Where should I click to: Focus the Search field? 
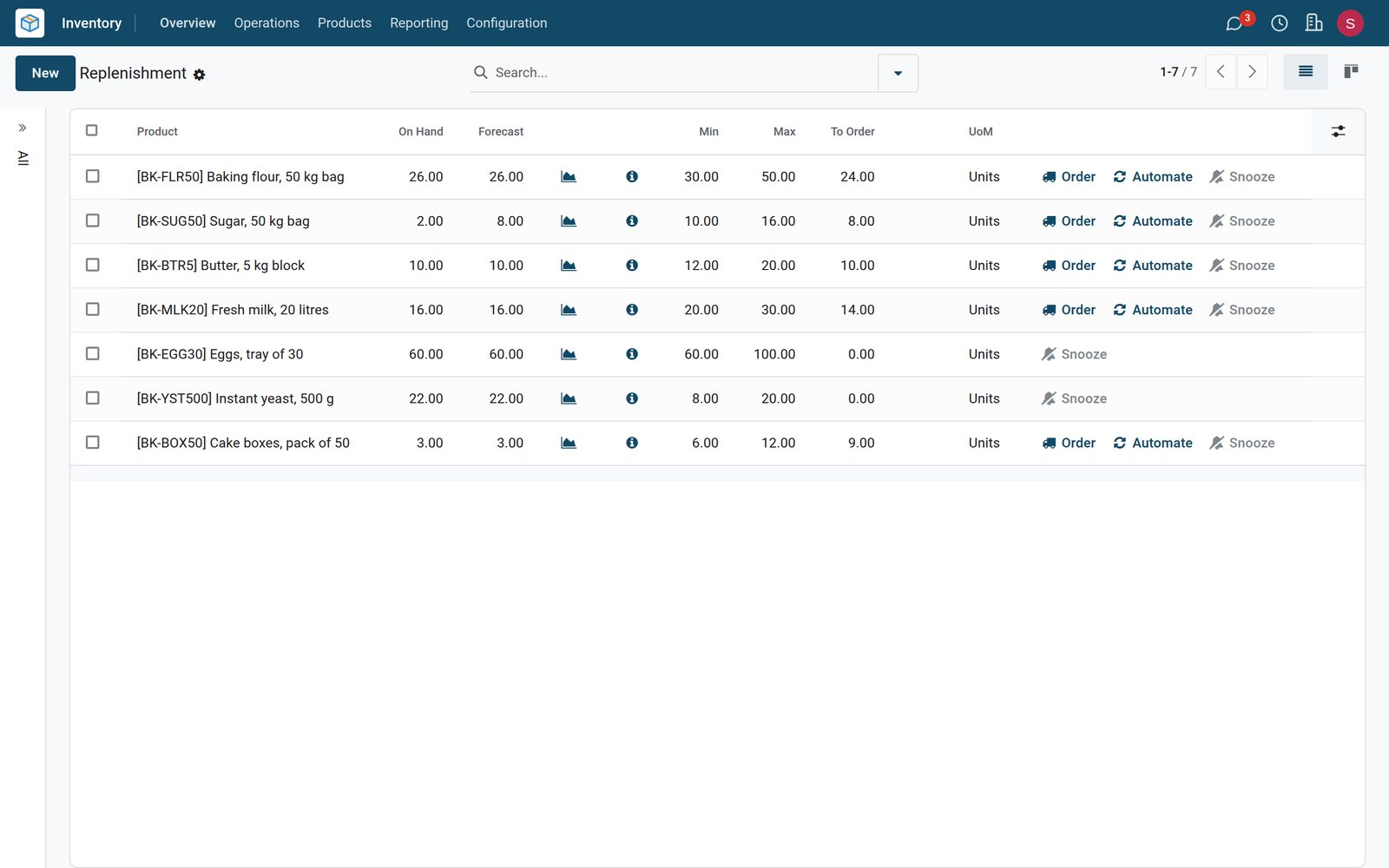pos(681,73)
